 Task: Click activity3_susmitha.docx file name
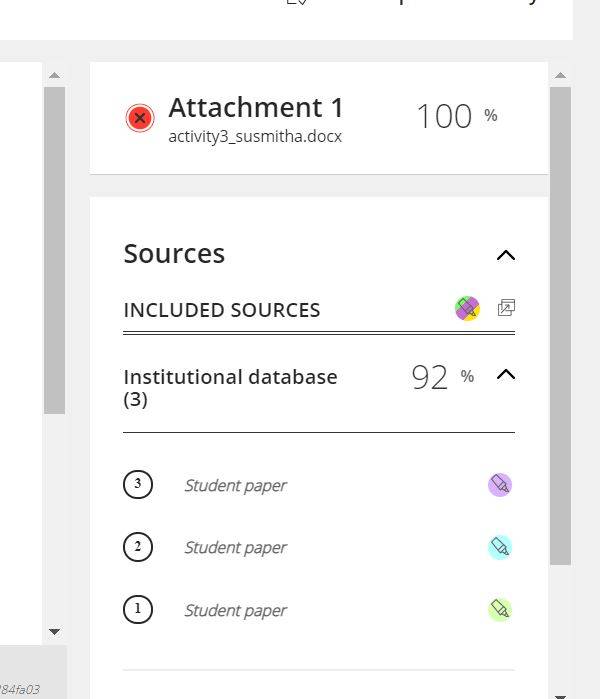coord(255,136)
